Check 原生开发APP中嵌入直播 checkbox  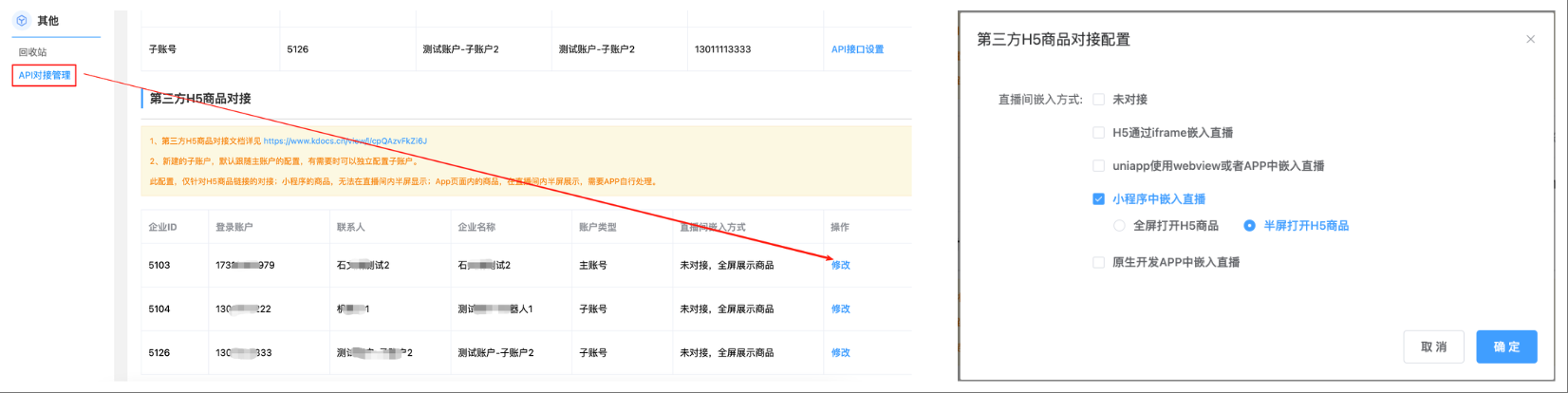coord(1098,262)
